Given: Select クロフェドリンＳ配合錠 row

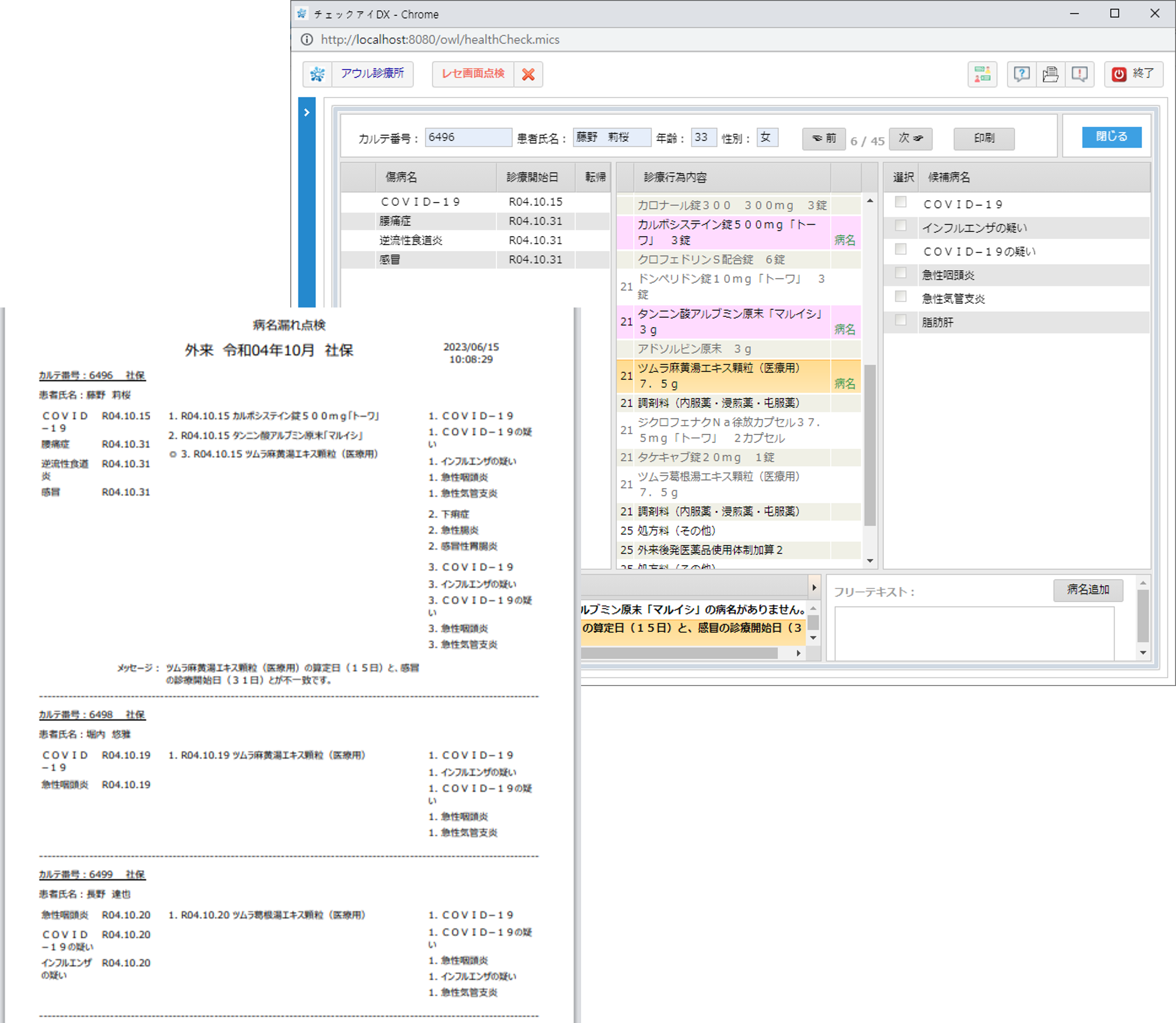Looking at the screenshot, I should point(738,260).
